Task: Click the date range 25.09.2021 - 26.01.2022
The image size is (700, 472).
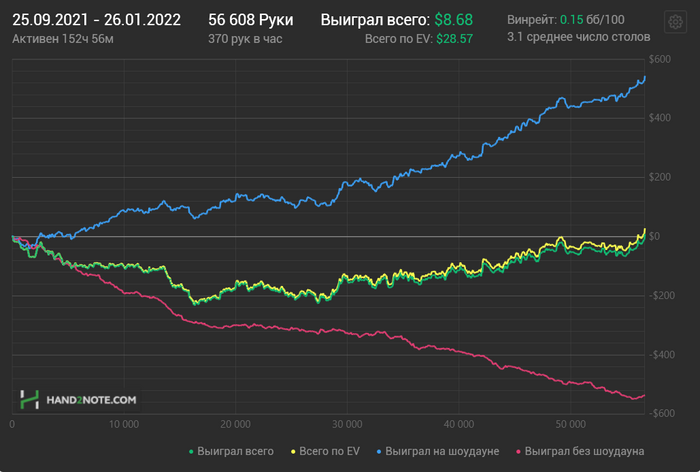Action: (96, 20)
